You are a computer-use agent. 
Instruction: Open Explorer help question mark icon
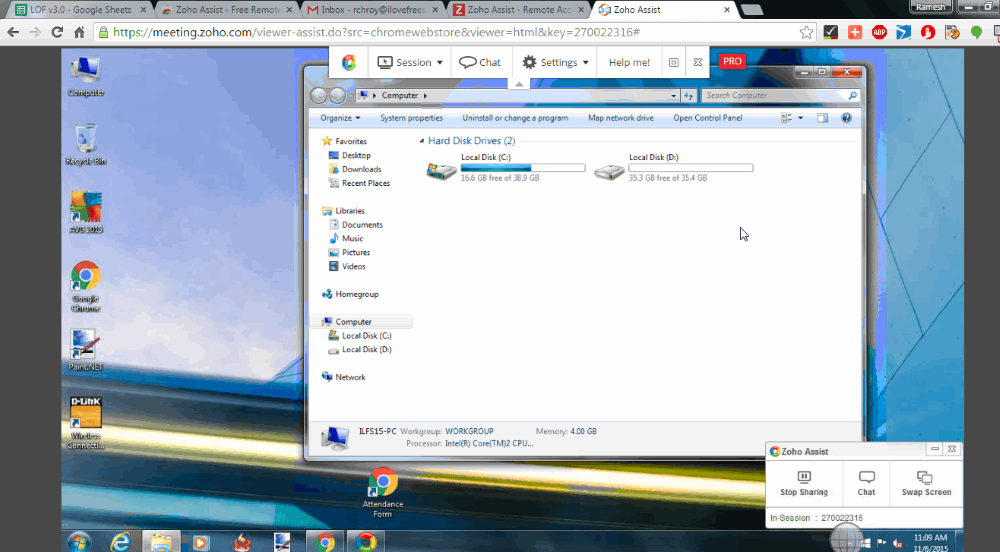point(846,118)
